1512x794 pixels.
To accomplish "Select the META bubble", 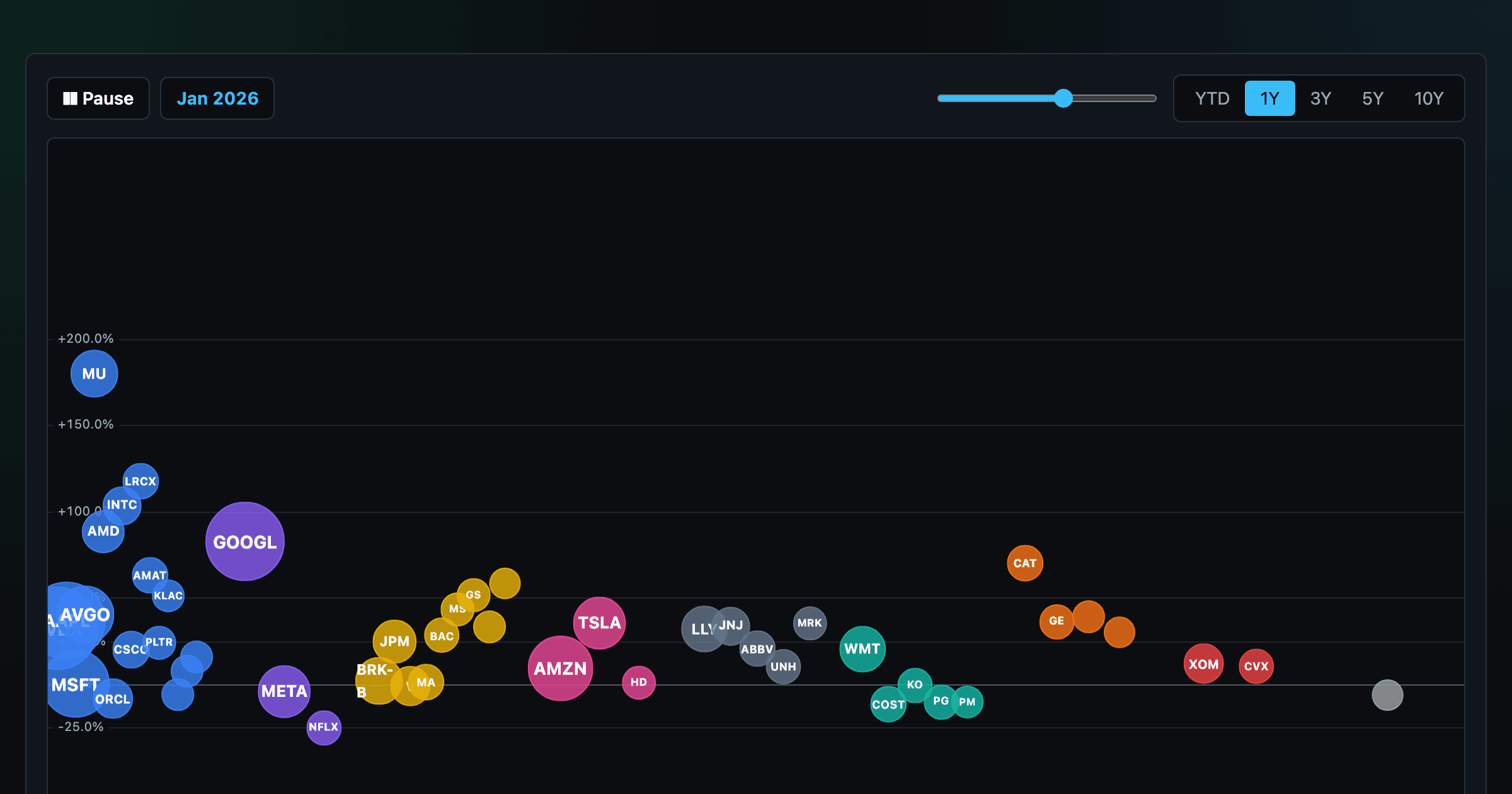I will coord(284,691).
